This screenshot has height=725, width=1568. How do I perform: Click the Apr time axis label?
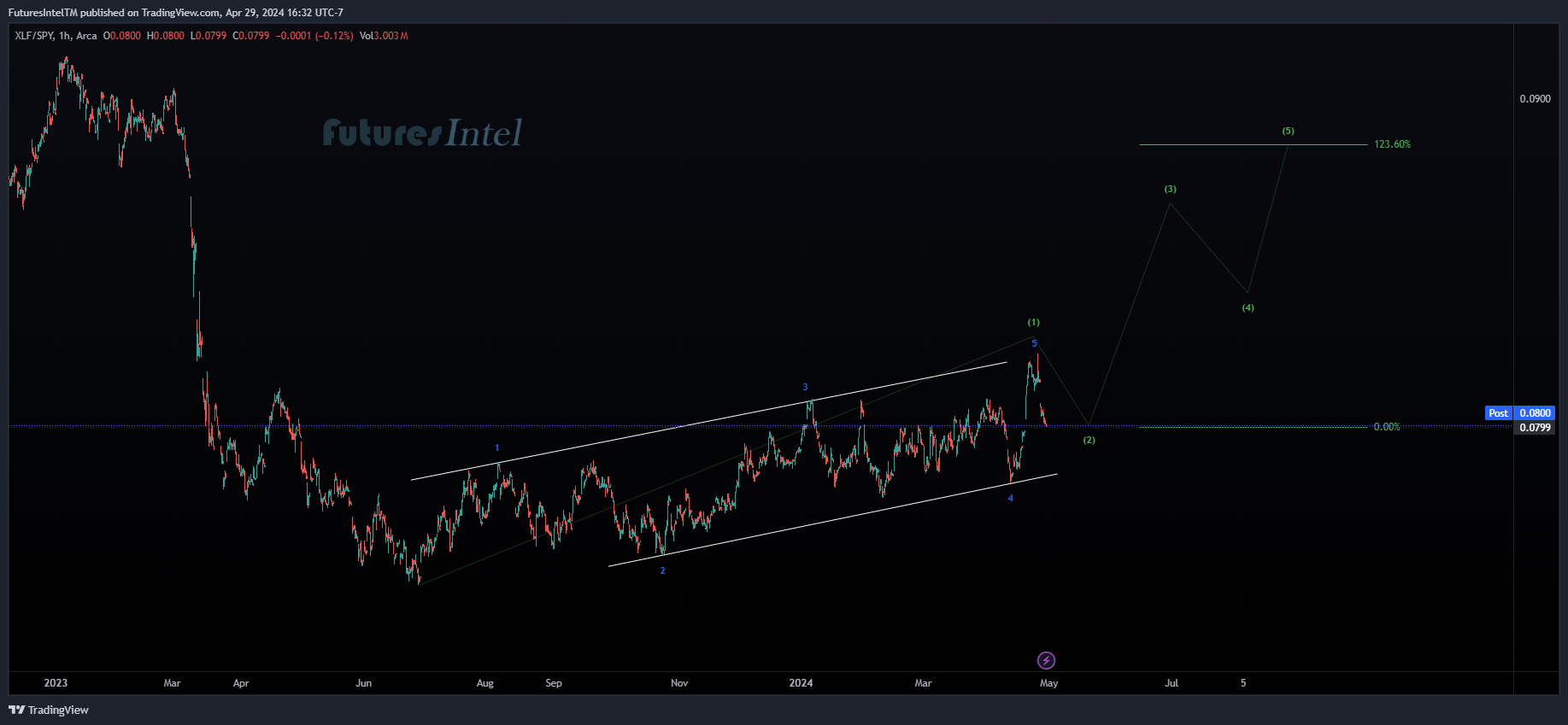(241, 683)
